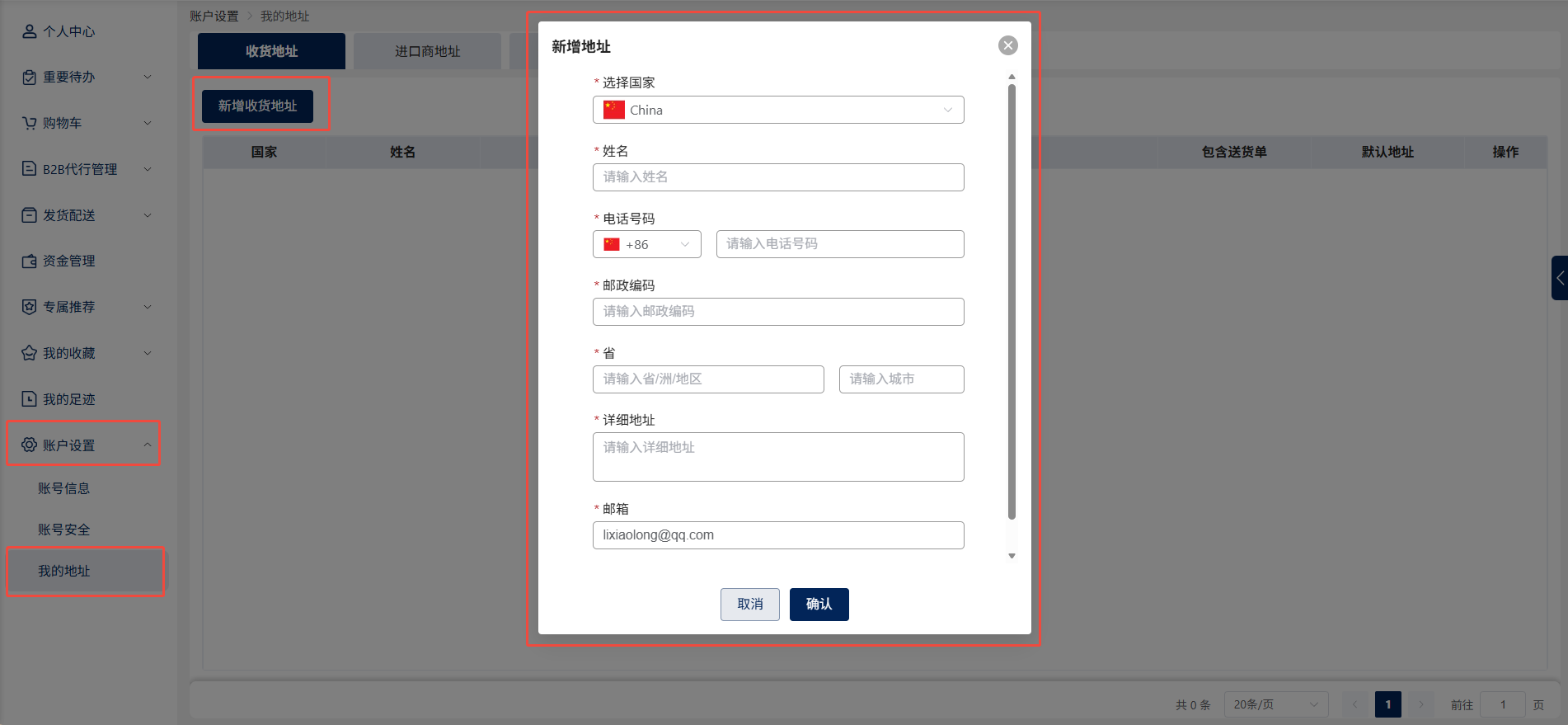Switch to the 进口商地址 tab

[427, 51]
